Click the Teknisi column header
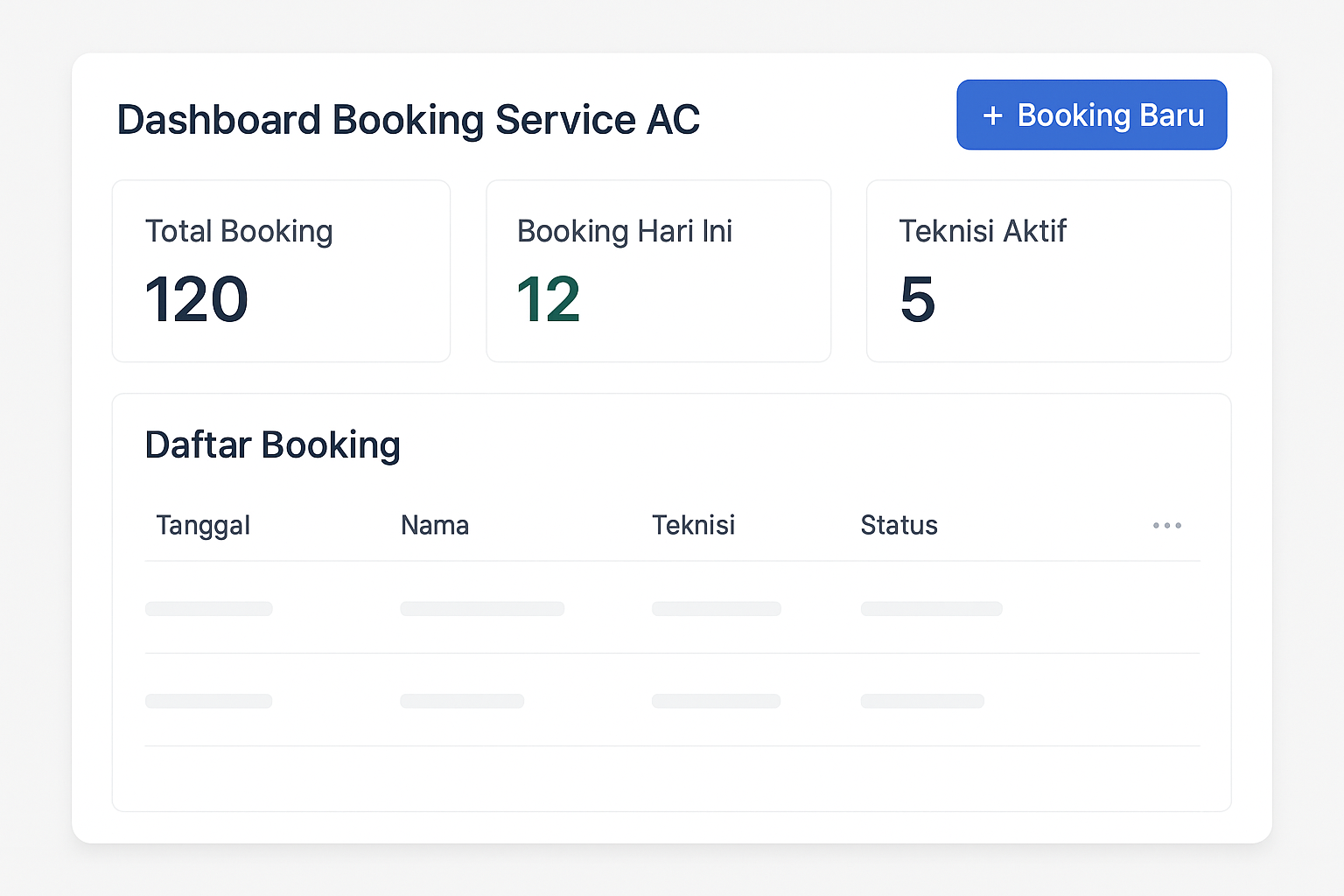Viewport: 1344px width, 896px height. pos(693,525)
